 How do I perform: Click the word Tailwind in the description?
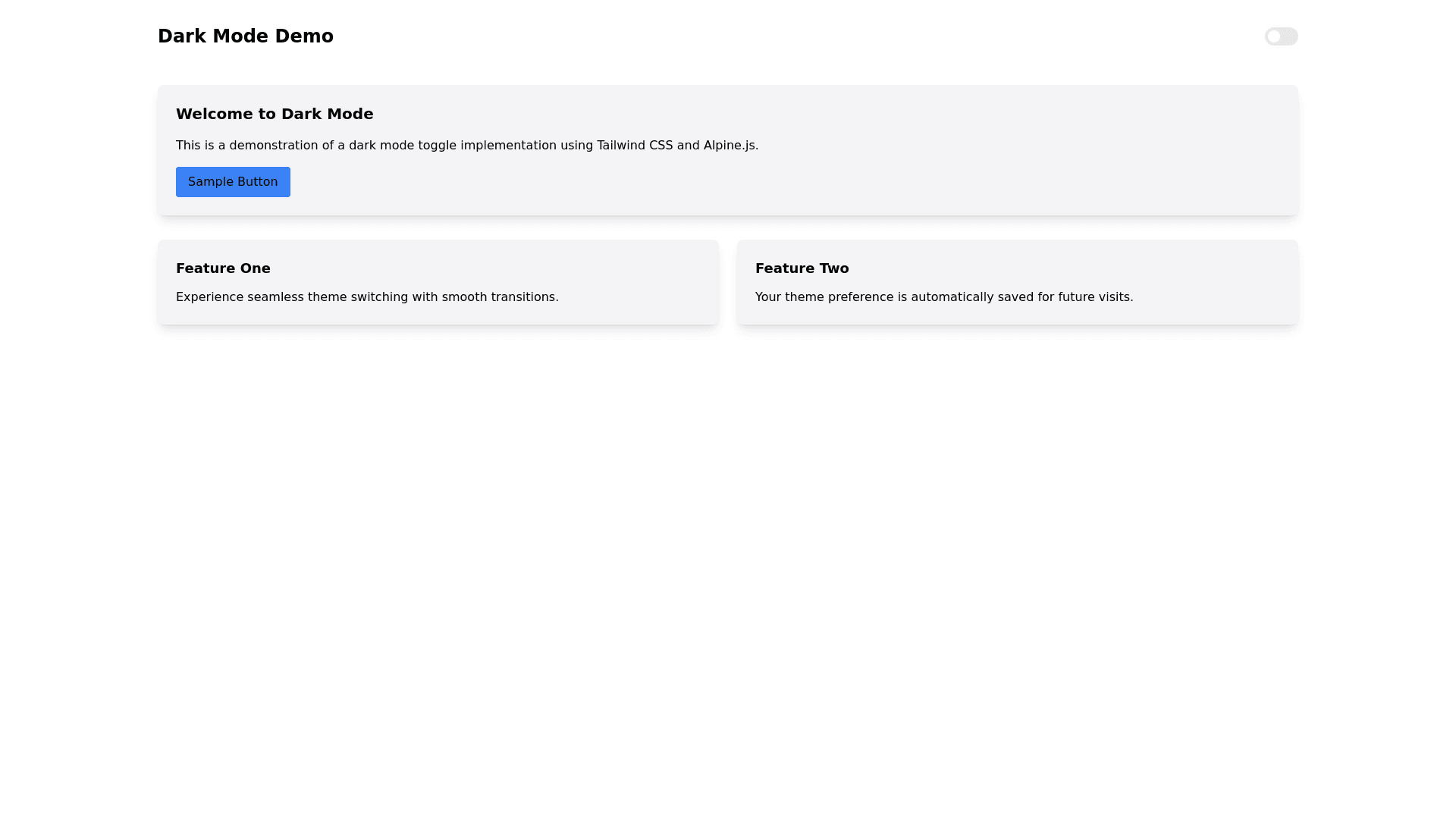coord(620,146)
